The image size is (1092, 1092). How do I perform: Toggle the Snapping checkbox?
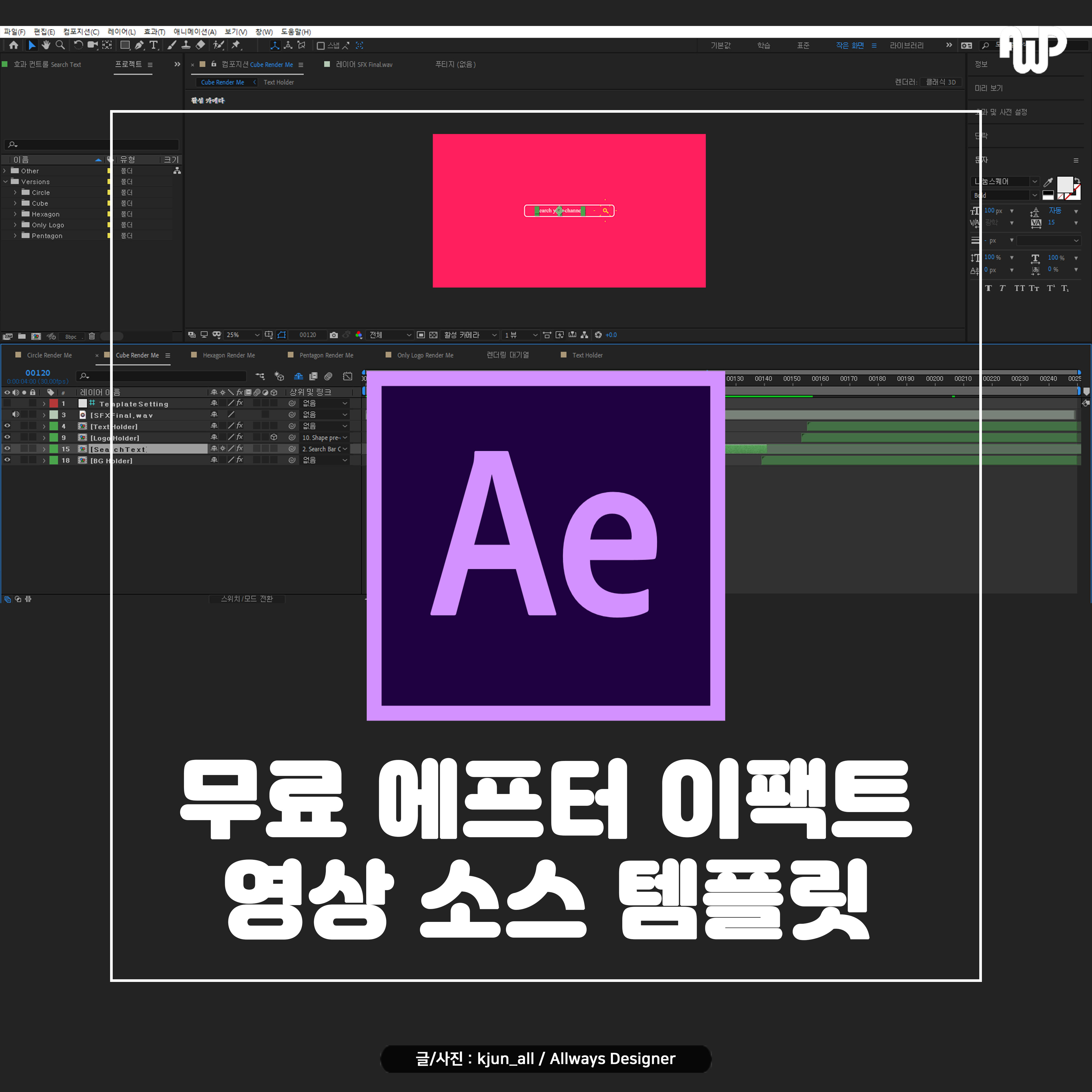(x=321, y=46)
